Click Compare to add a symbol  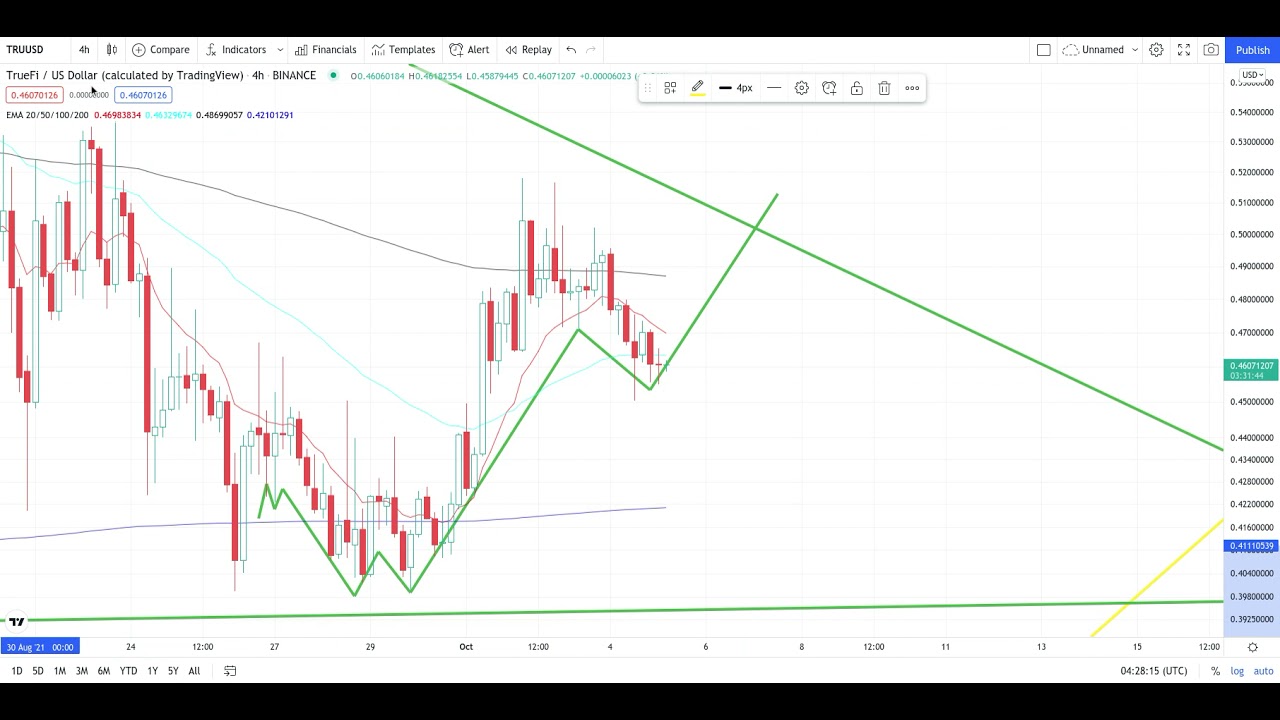pos(161,49)
